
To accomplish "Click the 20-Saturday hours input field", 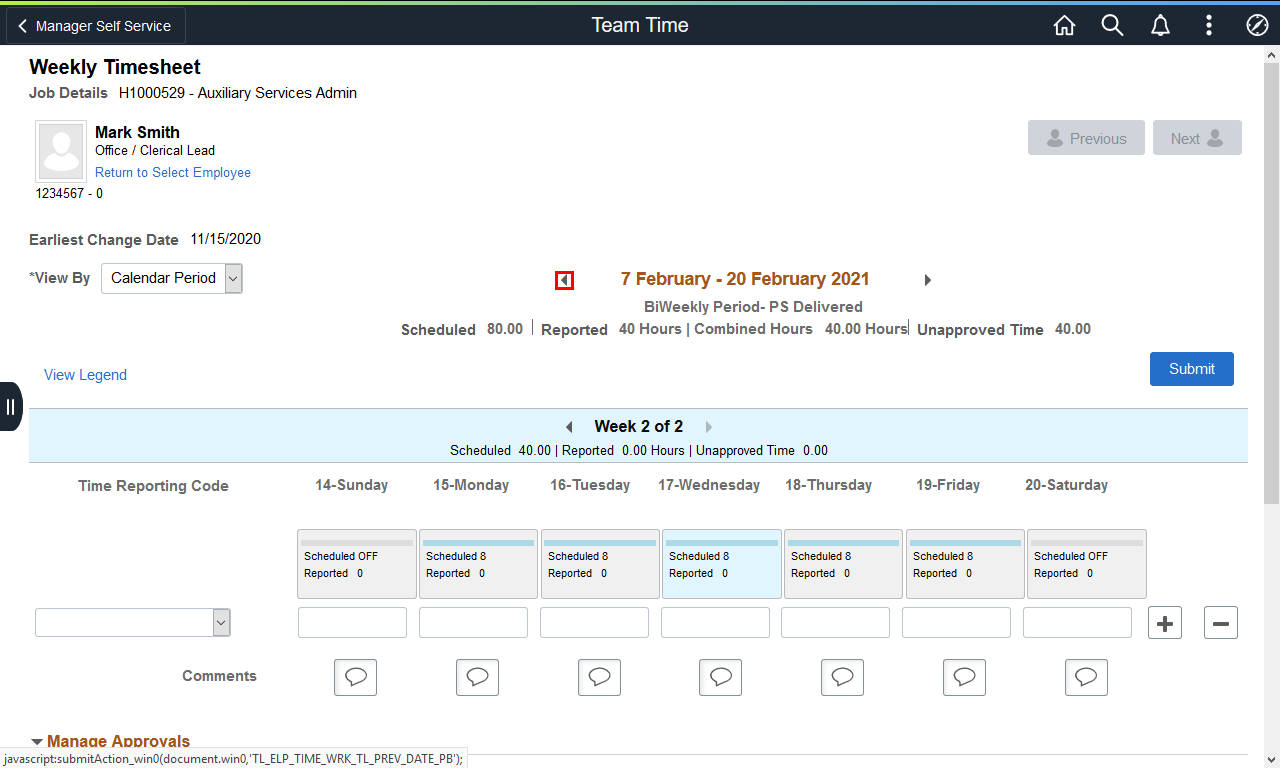I will coord(1077,622).
